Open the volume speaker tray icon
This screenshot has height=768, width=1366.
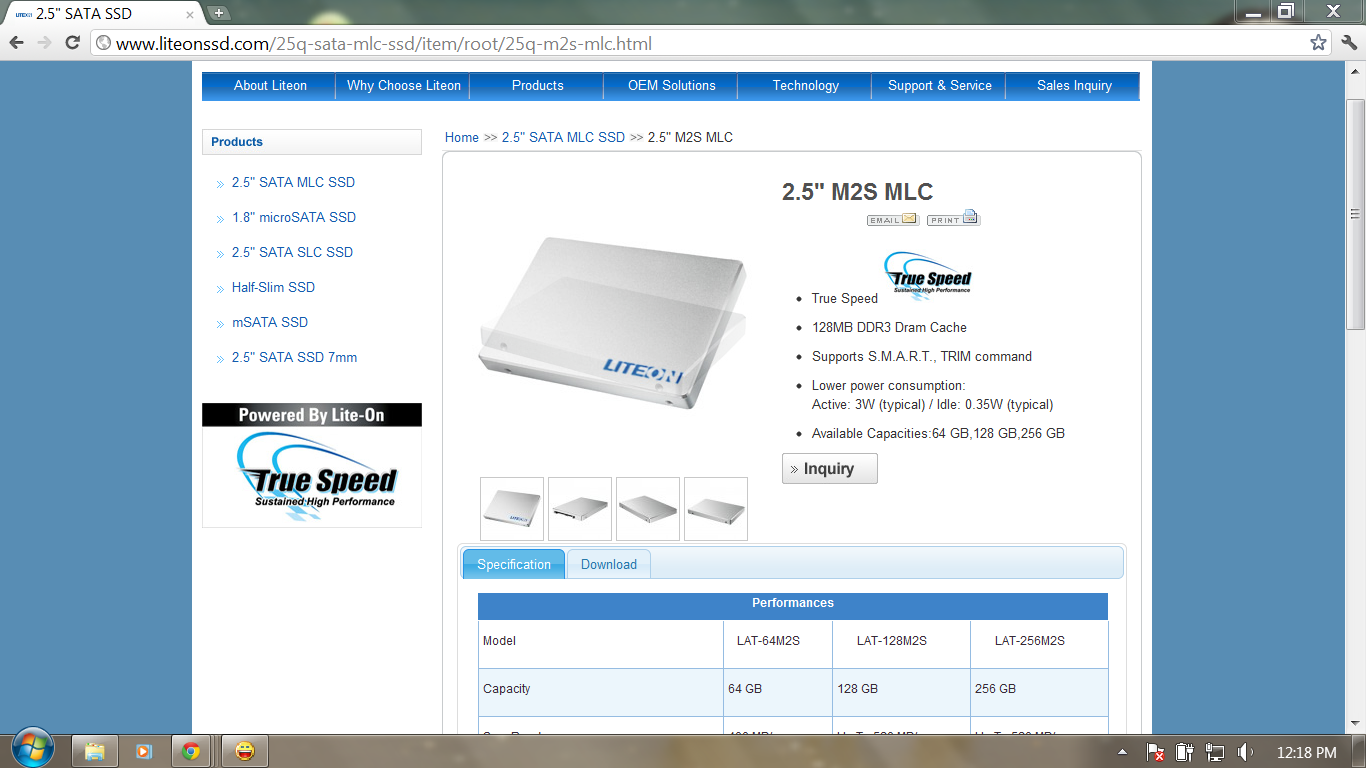[x=1245, y=752]
